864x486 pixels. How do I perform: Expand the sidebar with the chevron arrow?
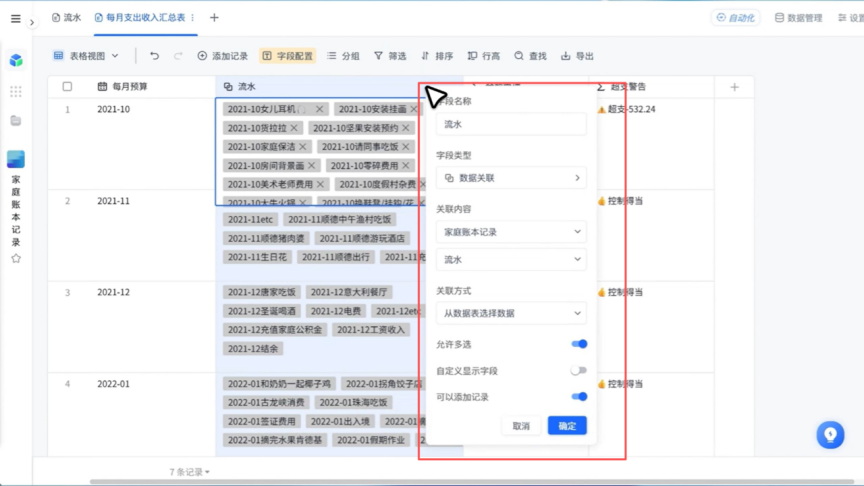click(32, 23)
